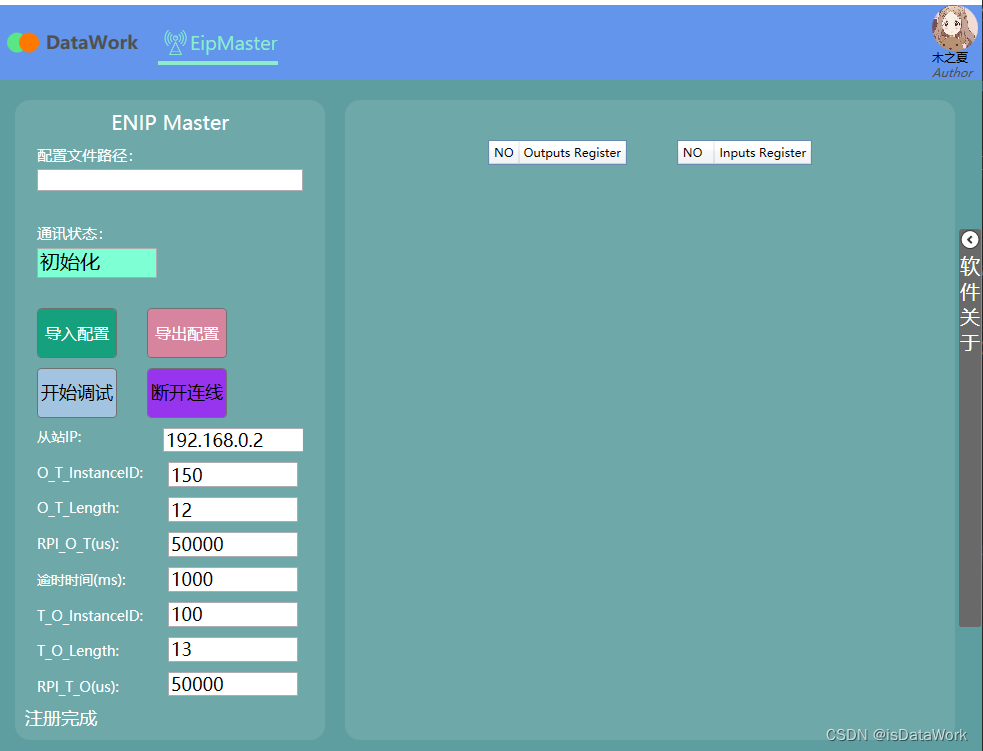Select the T_O_InstanceID field with 100
983x751 pixels.
(x=233, y=614)
